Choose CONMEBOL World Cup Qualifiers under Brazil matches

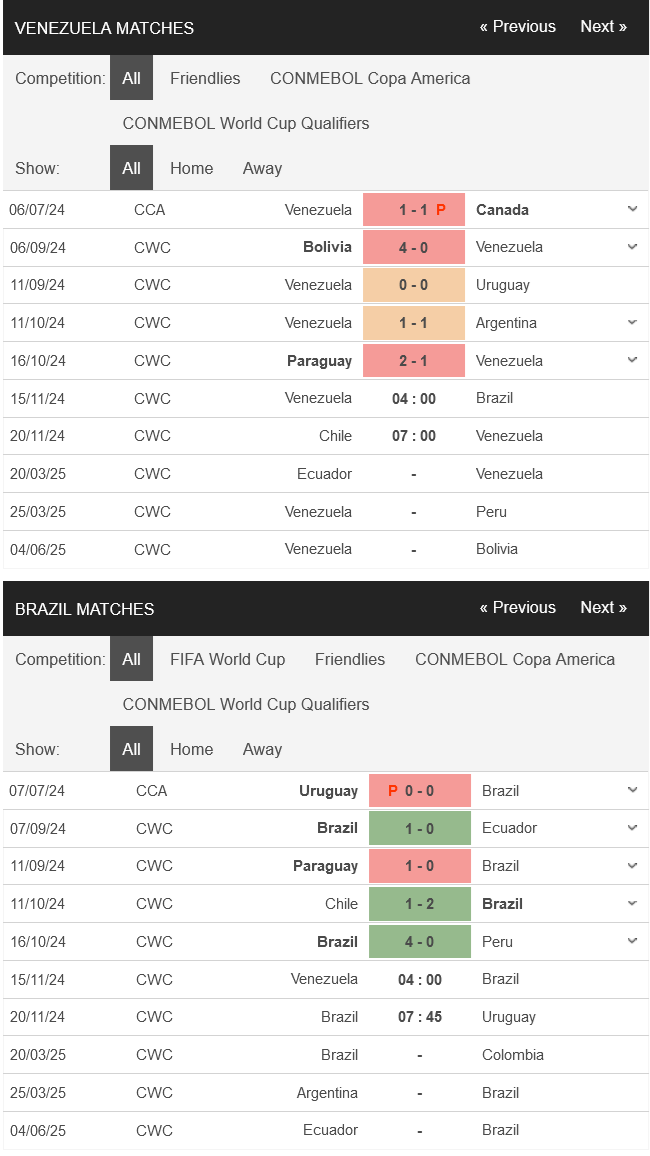click(246, 704)
